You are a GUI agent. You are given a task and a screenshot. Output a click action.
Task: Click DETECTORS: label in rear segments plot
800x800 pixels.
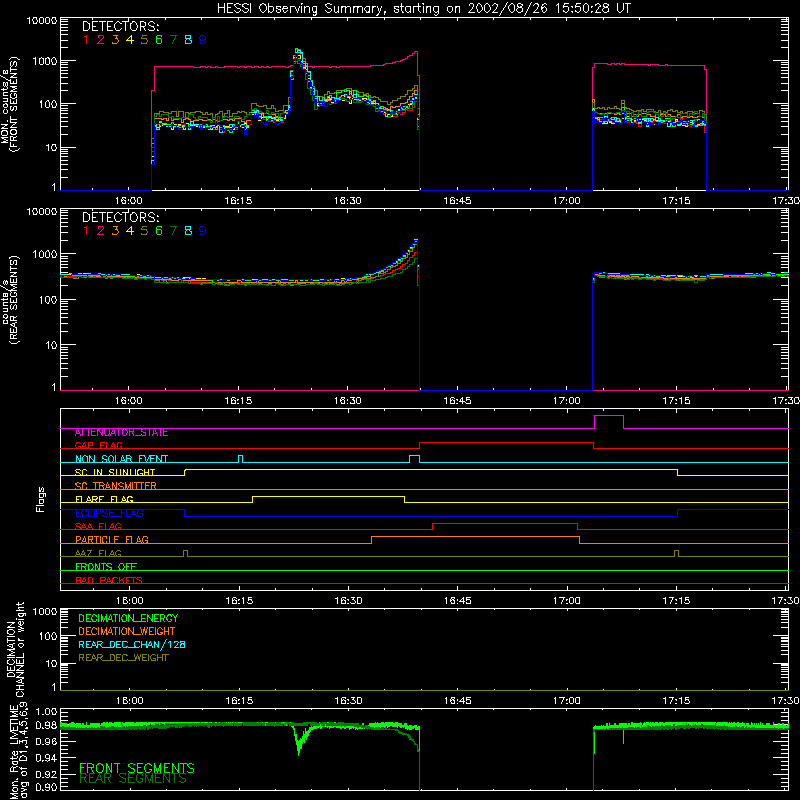click(x=120, y=218)
